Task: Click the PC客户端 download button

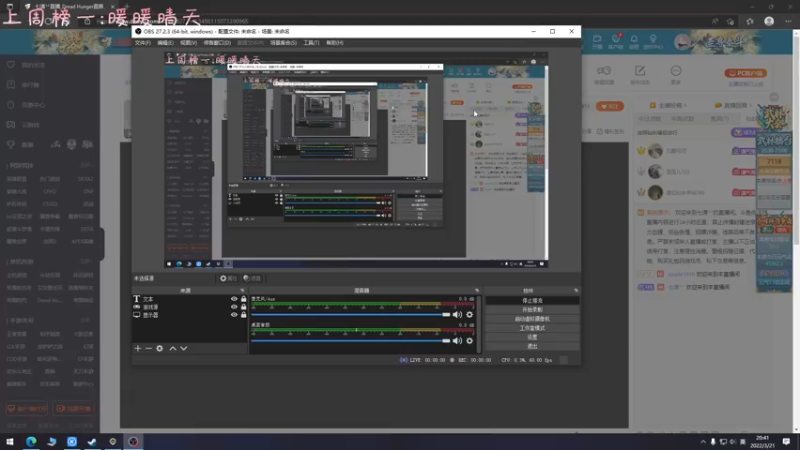Action: (x=745, y=73)
